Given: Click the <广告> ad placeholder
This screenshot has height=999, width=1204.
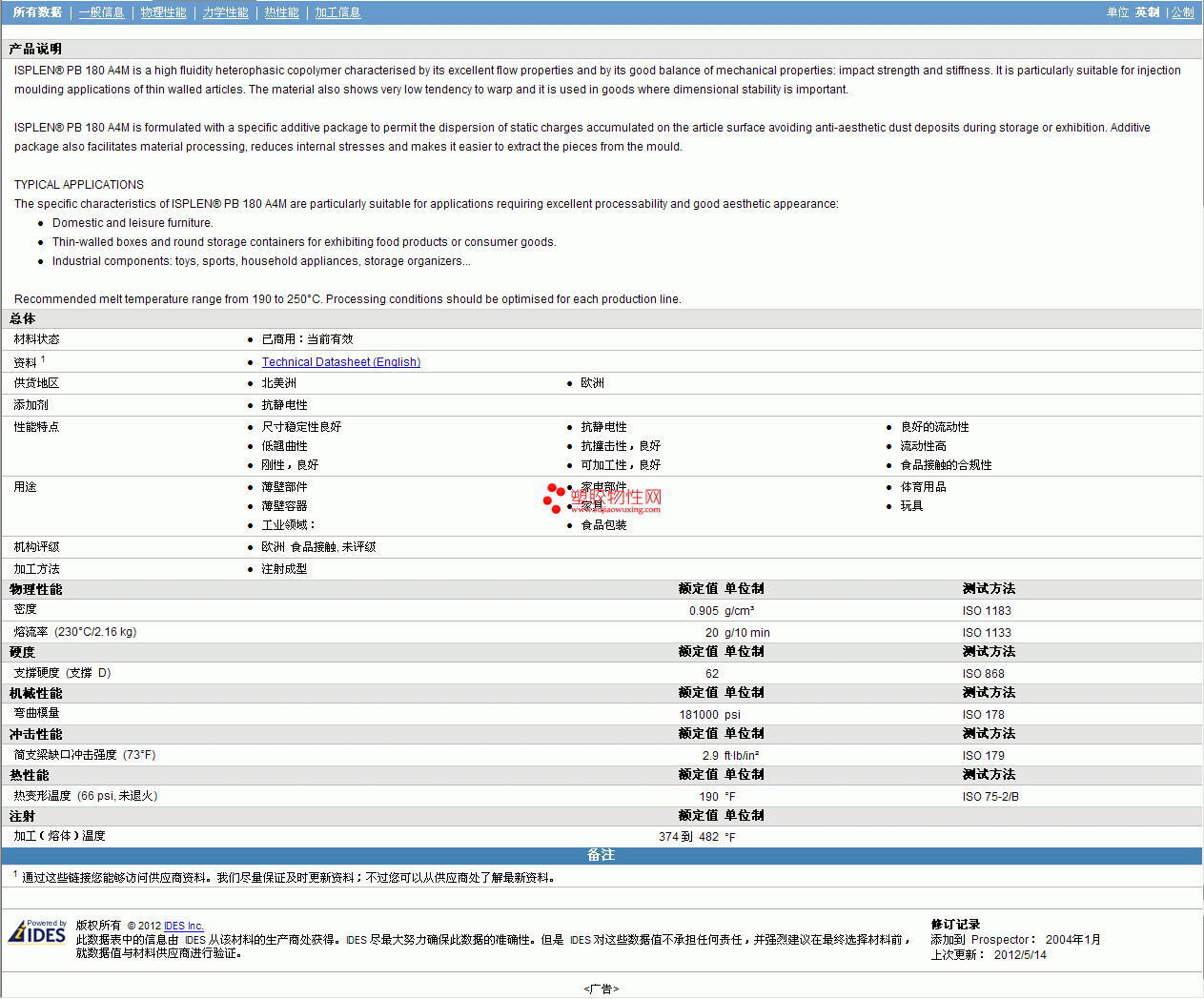Looking at the screenshot, I should pos(602,989).
